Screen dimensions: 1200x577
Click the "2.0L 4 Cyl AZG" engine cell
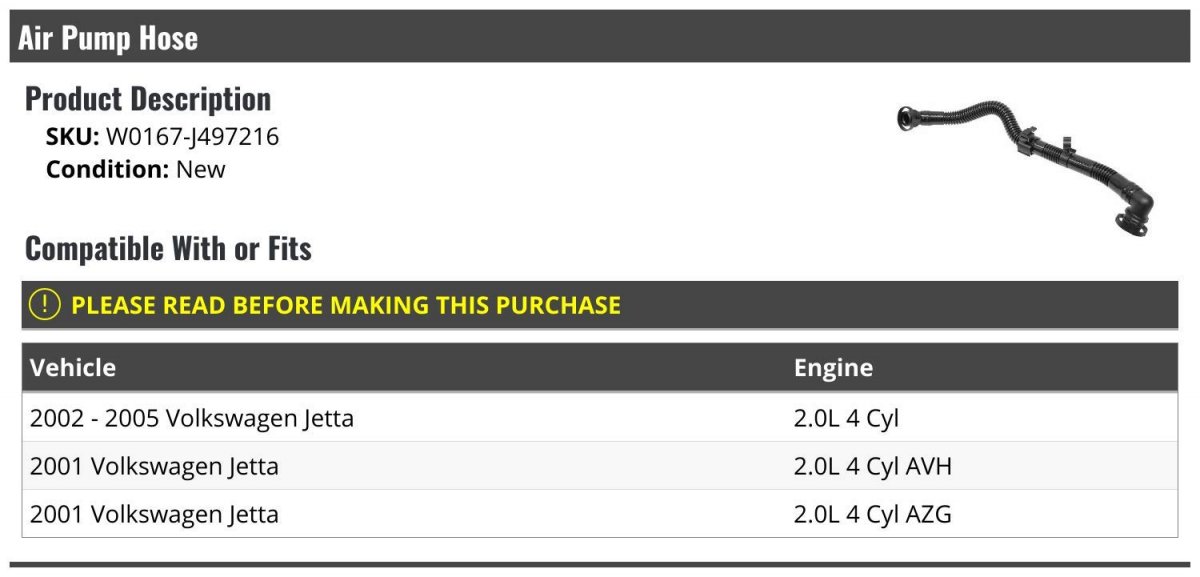tap(872, 514)
